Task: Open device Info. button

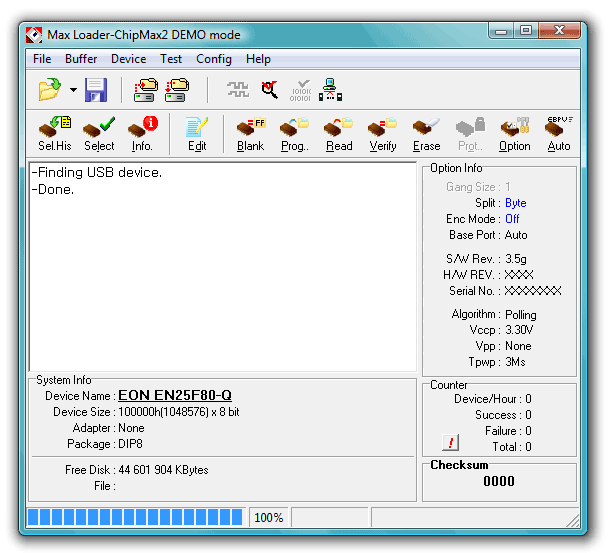Action: [x=143, y=134]
